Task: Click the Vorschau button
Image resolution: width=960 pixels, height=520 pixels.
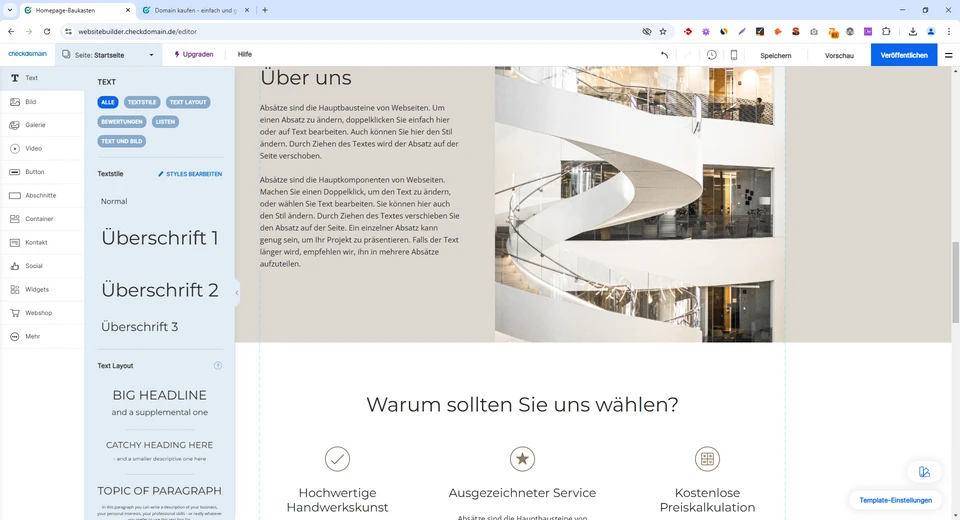Action: pos(839,55)
